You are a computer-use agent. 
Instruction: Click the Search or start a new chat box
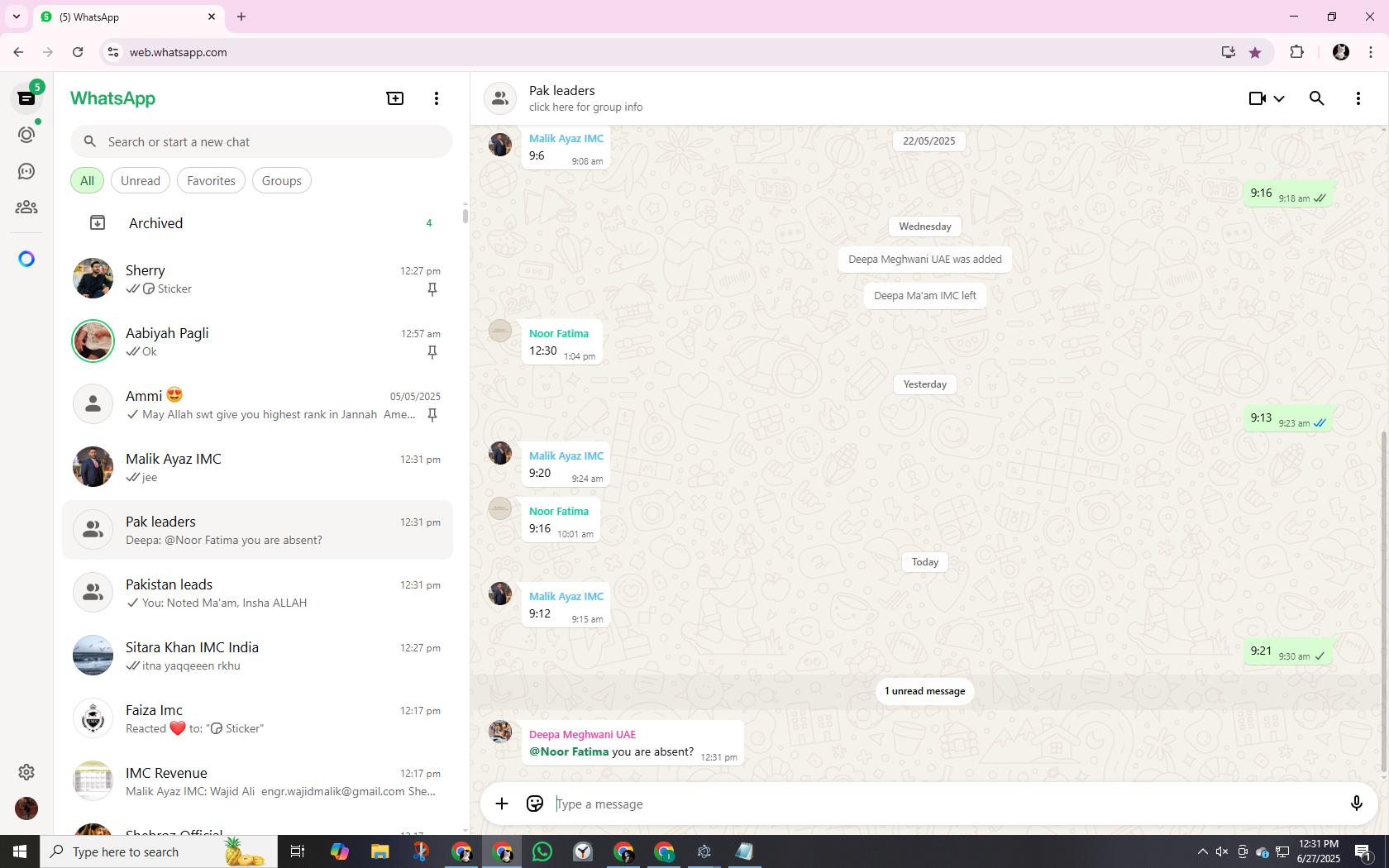click(x=261, y=141)
